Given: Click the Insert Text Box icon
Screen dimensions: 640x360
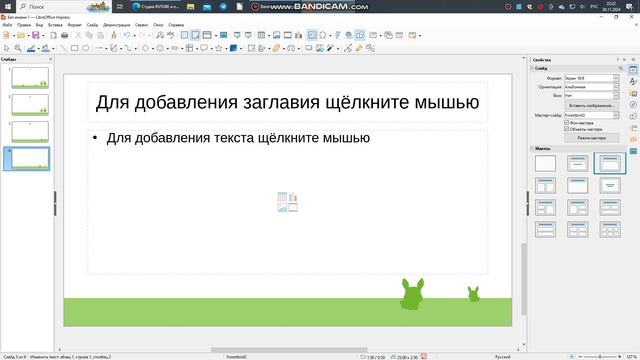Looking at the screenshot, I should [311, 36].
